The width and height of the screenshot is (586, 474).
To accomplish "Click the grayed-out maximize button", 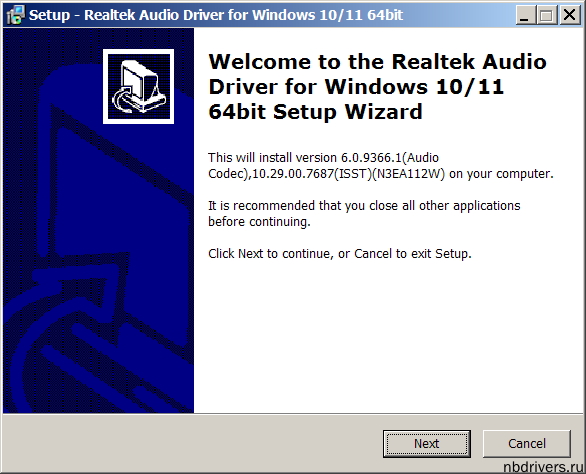I will [547, 15].
